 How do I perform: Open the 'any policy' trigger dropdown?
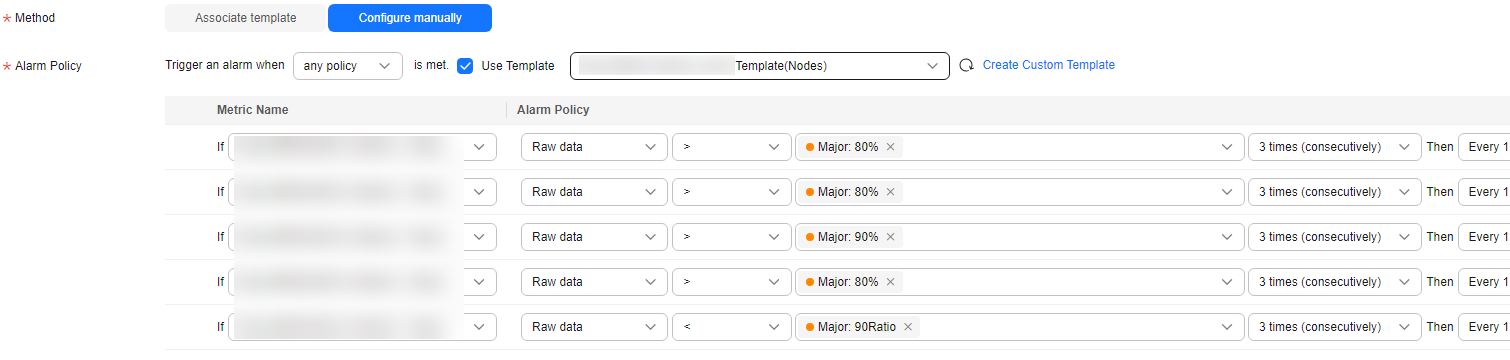[348, 66]
